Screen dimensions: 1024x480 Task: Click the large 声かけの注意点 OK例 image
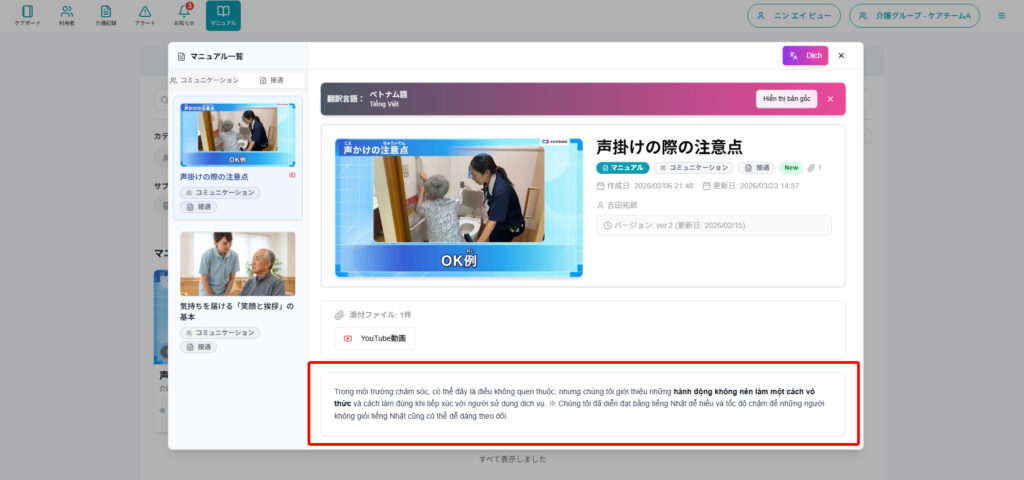(458, 207)
